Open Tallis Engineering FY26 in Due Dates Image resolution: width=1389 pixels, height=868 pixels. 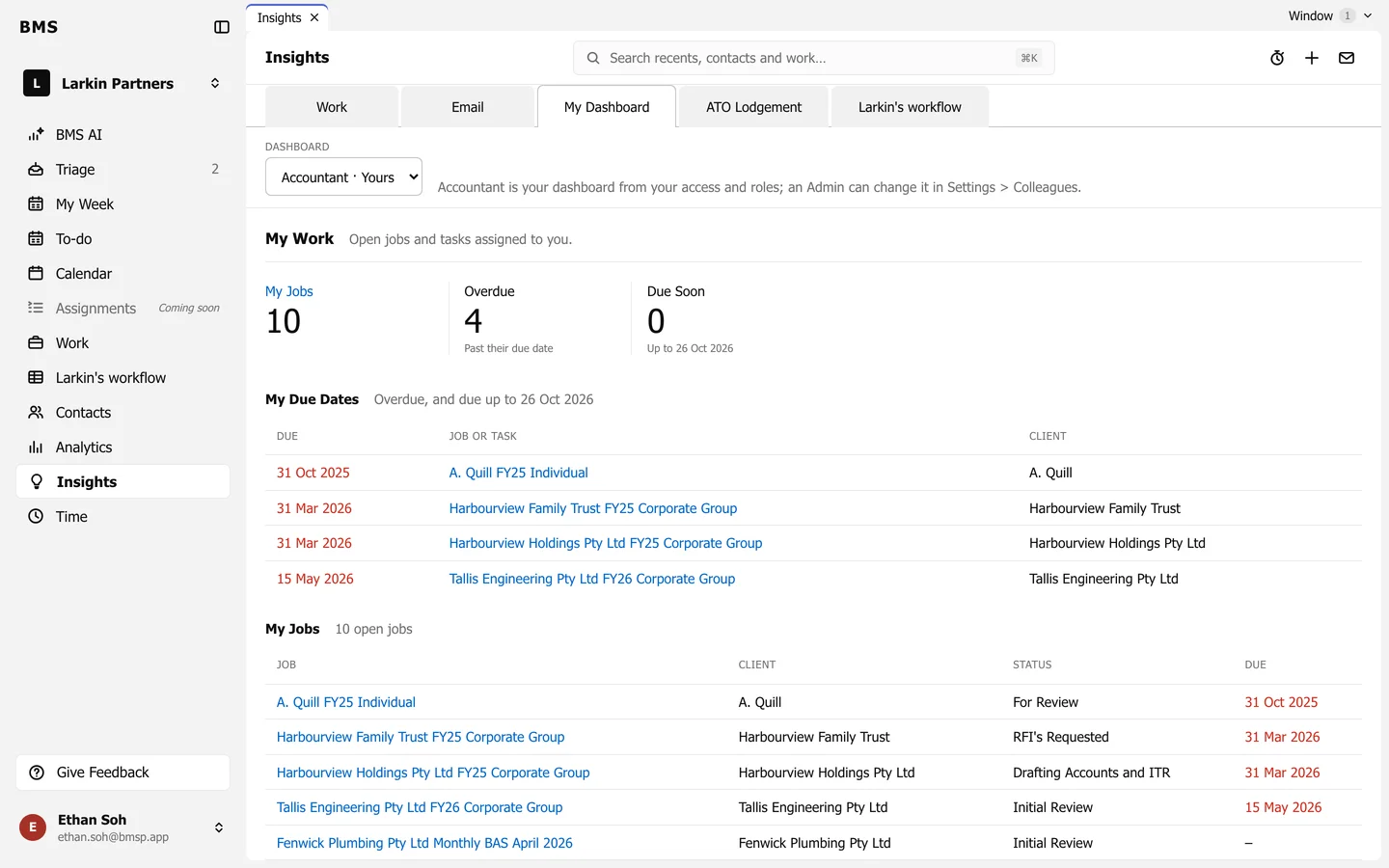[592, 579]
